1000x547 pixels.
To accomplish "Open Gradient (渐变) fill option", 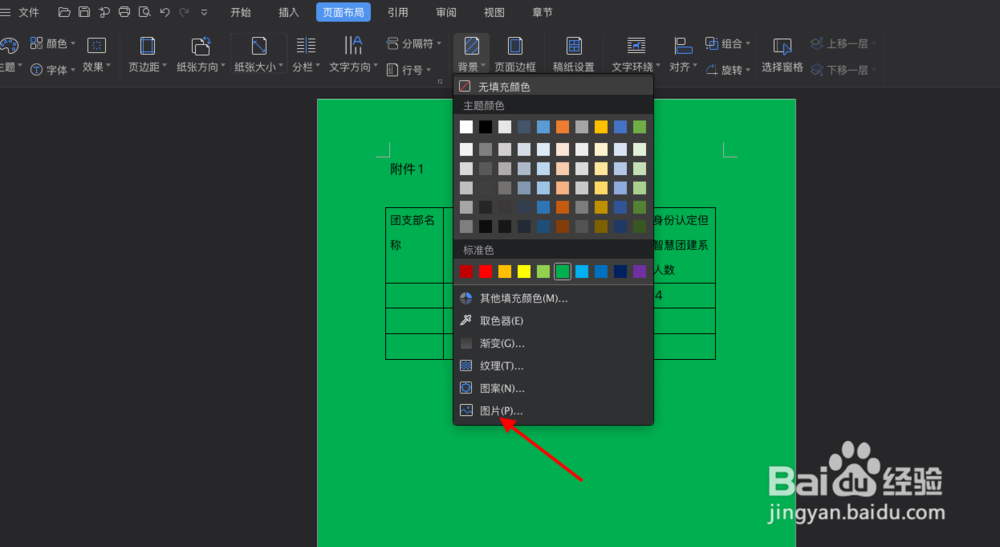I will coord(554,343).
